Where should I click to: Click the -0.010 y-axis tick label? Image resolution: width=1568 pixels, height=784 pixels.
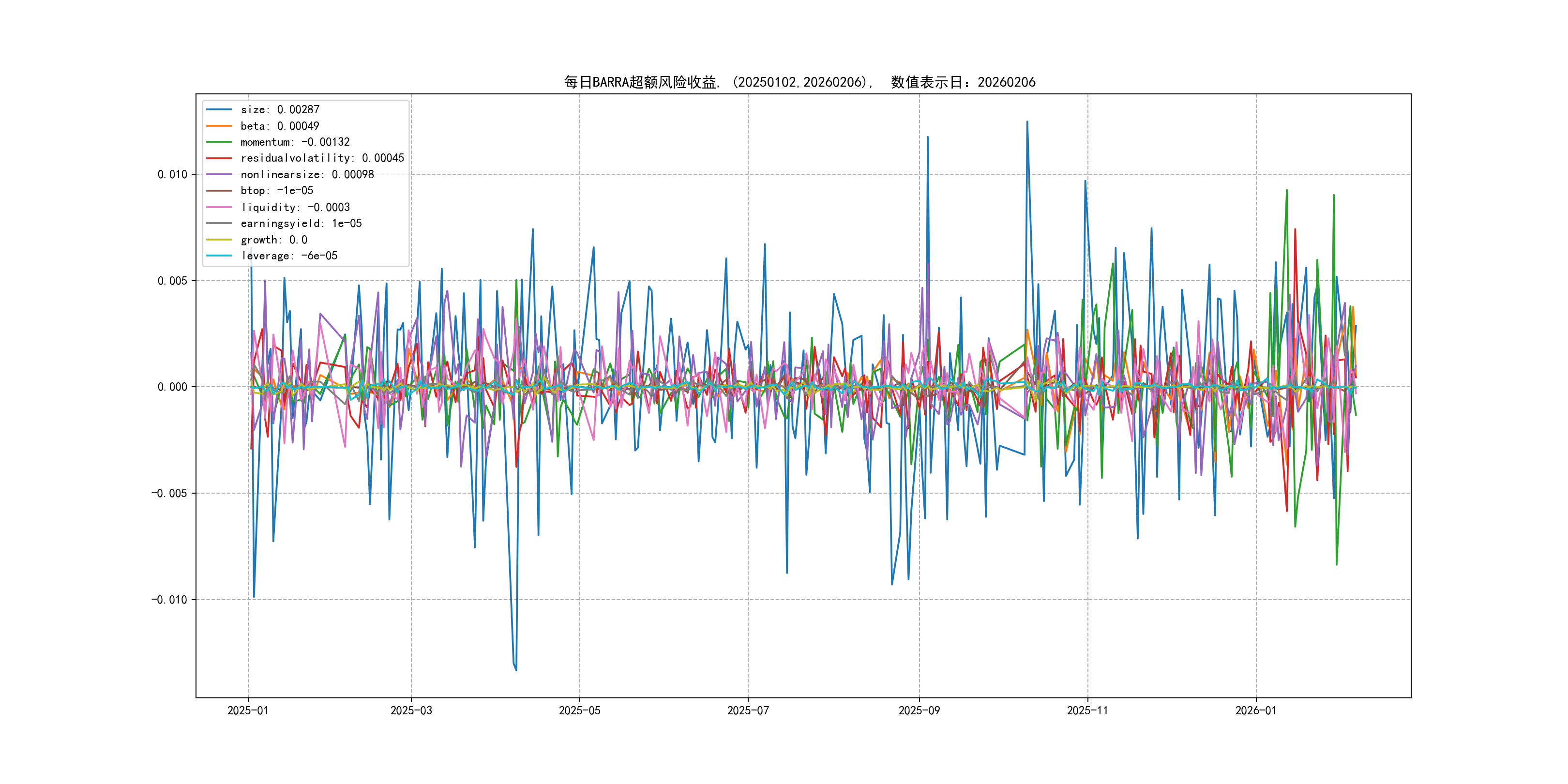[x=169, y=600]
